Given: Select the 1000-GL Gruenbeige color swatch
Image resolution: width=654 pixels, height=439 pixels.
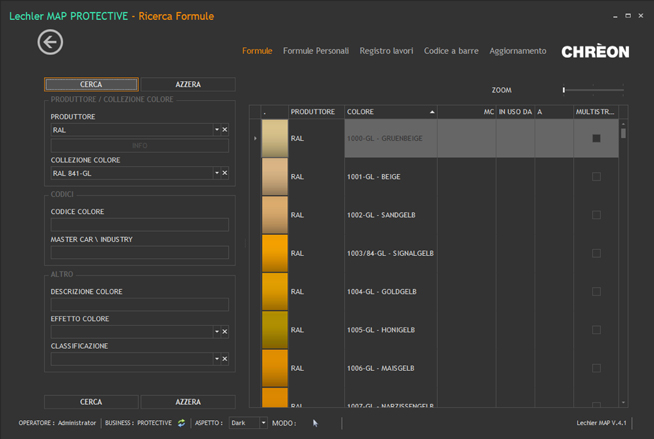Looking at the screenshot, I should 274,138.
